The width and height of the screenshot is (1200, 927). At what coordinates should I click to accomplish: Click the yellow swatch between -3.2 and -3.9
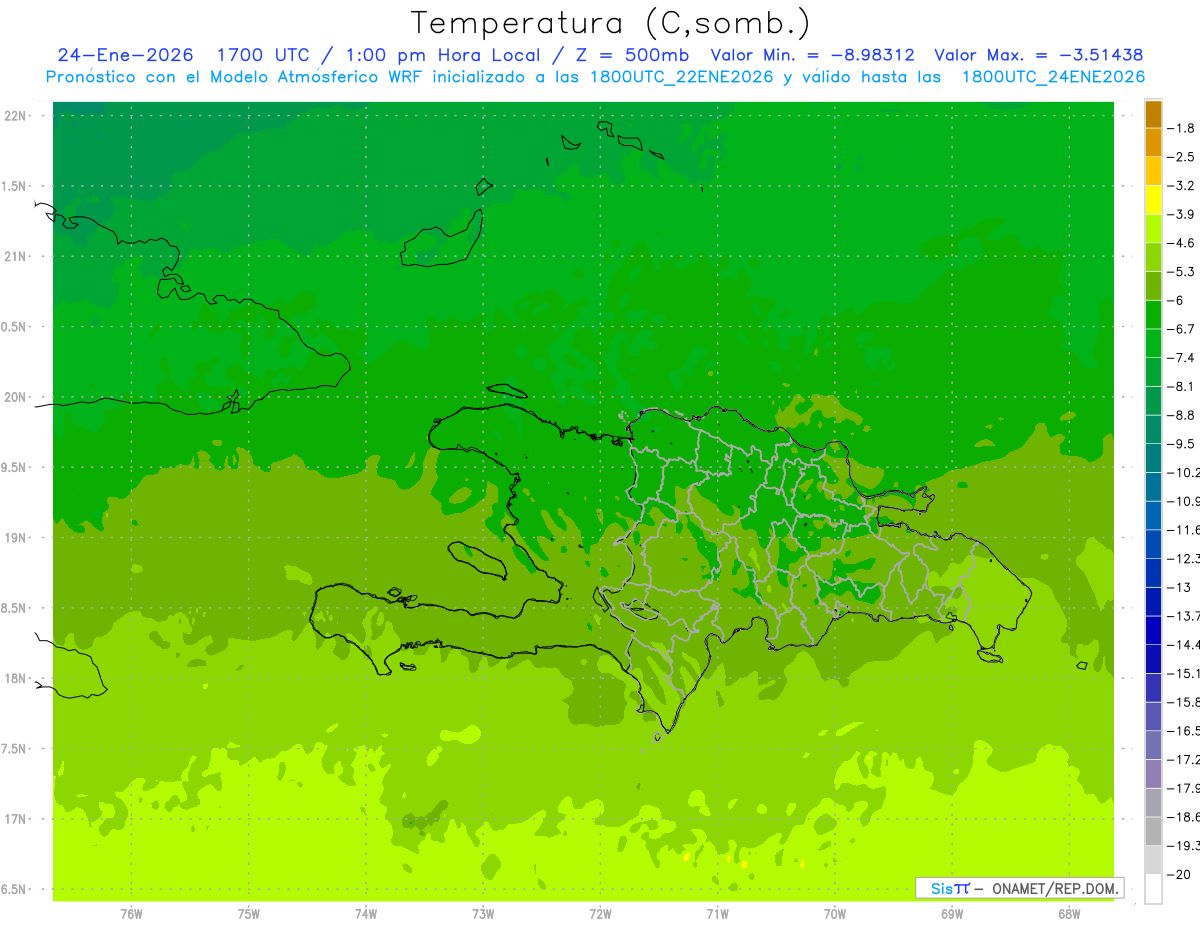pos(1153,200)
